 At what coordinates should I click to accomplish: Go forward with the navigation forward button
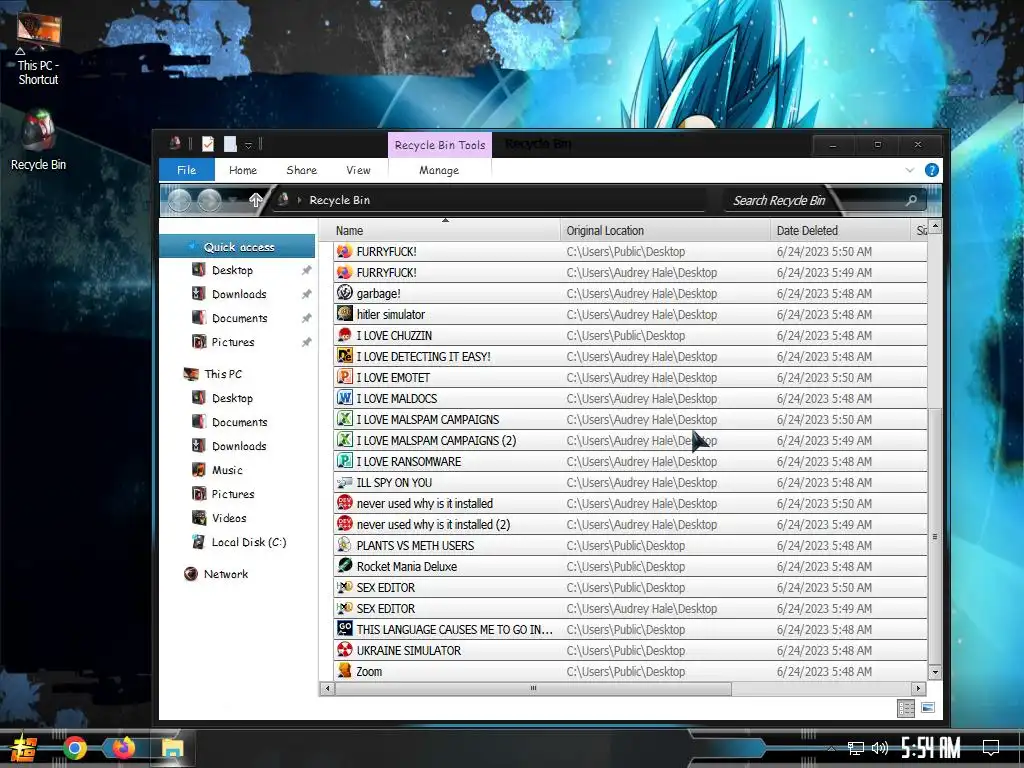[209, 200]
